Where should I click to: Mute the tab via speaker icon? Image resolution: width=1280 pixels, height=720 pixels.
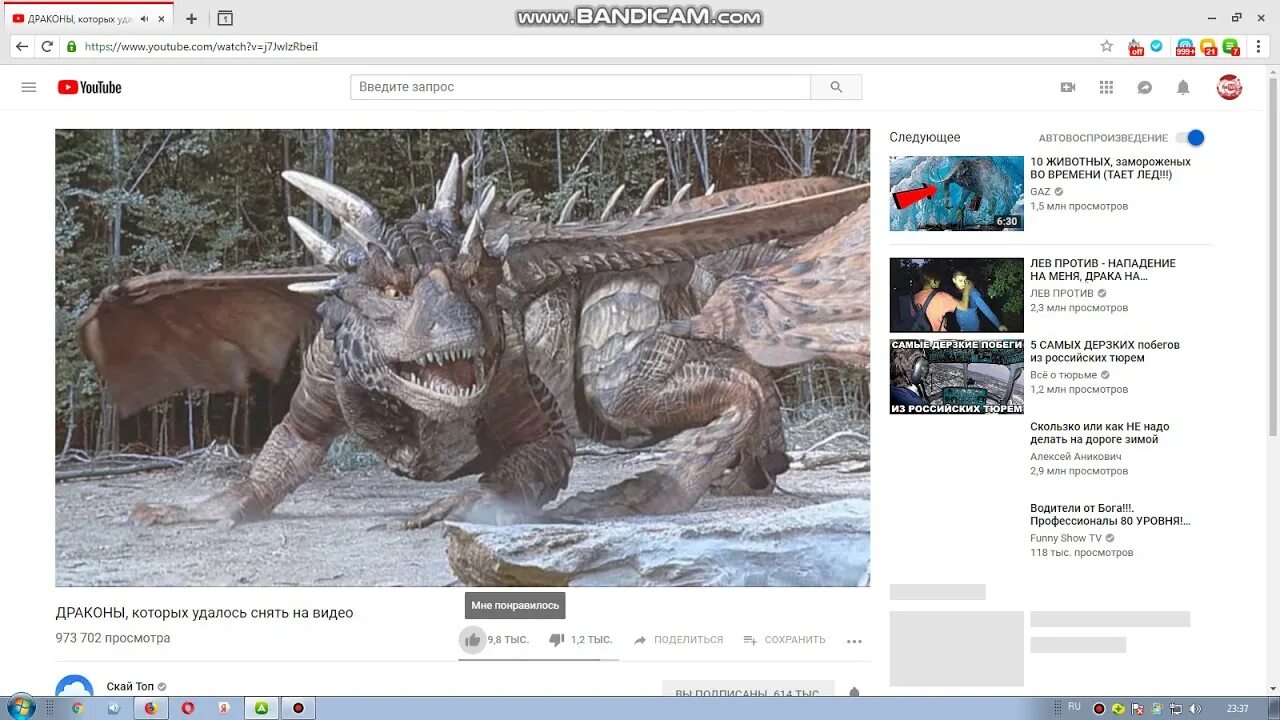click(145, 19)
